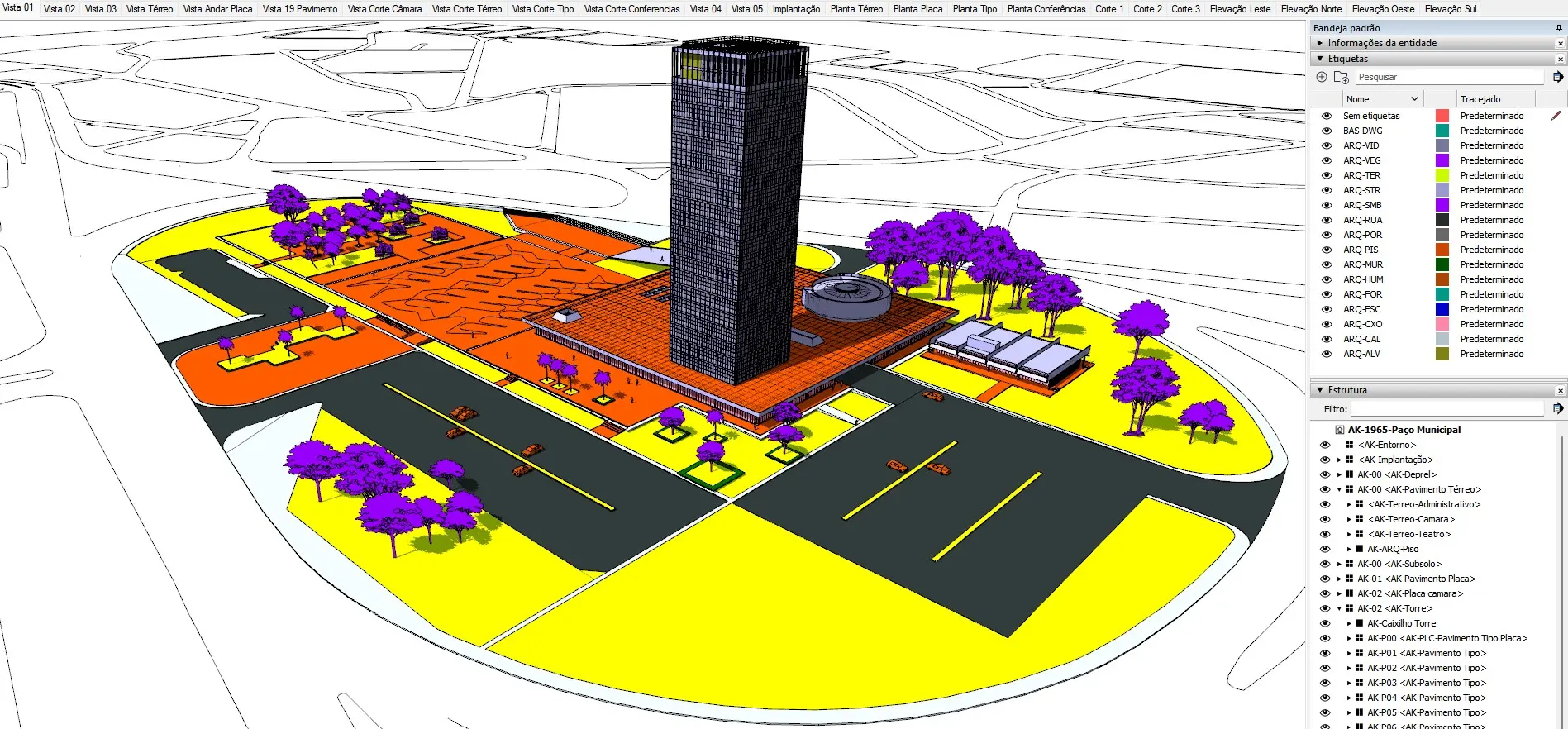Click the AK-1965-Paço Municipal model icon
This screenshot has width=1568, height=729.
[1340, 430]
